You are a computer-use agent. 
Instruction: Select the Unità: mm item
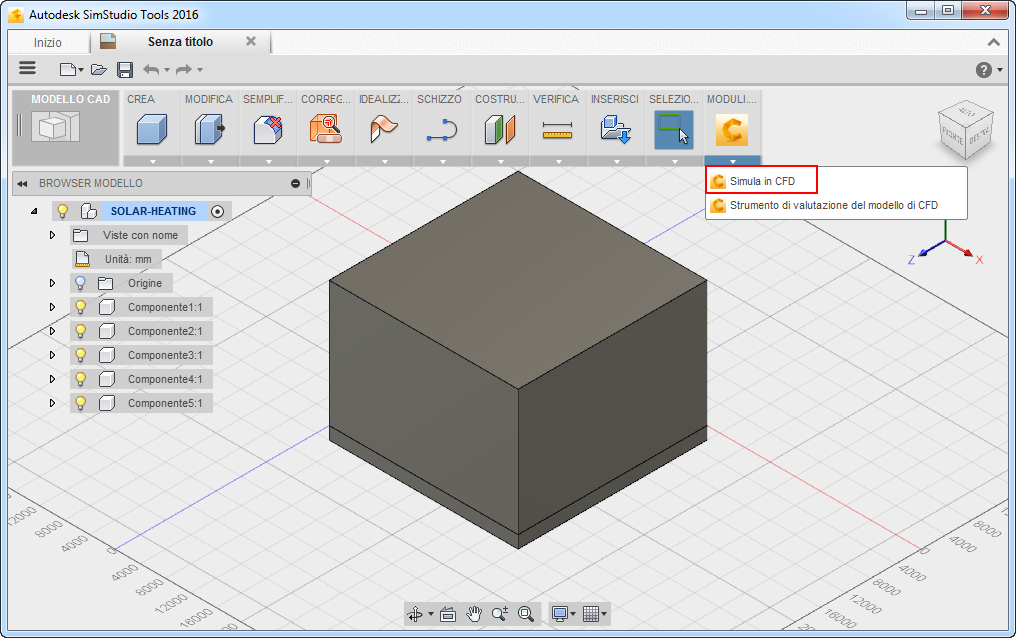click(x=128, y=259)
